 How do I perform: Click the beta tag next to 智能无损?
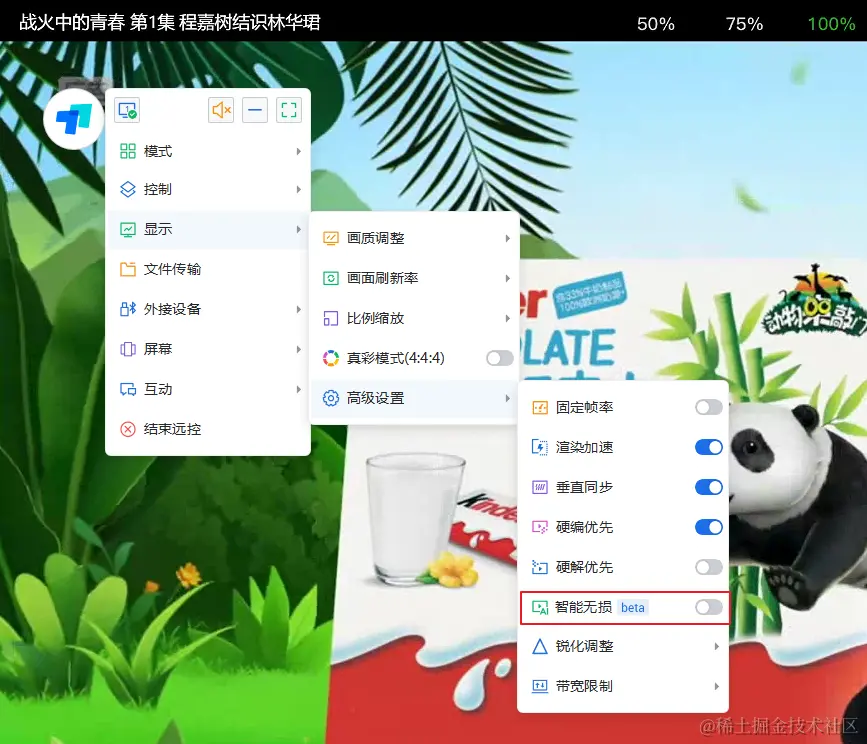pos(633,607)
